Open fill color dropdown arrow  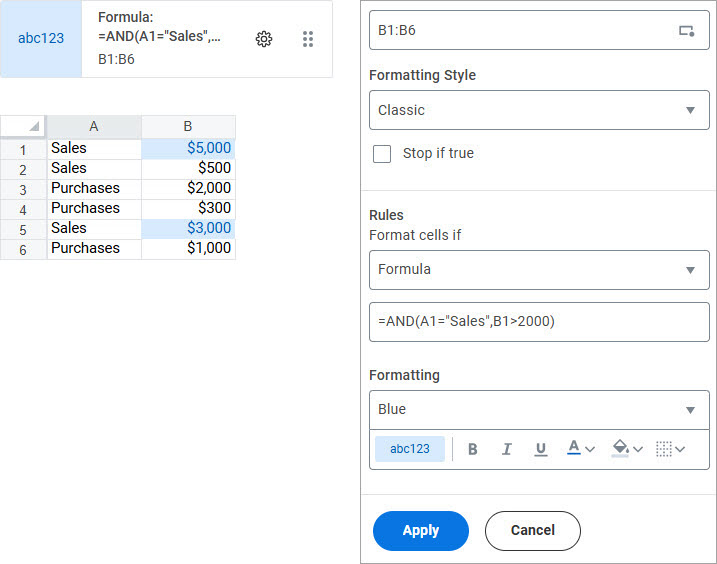click(638, 450)
